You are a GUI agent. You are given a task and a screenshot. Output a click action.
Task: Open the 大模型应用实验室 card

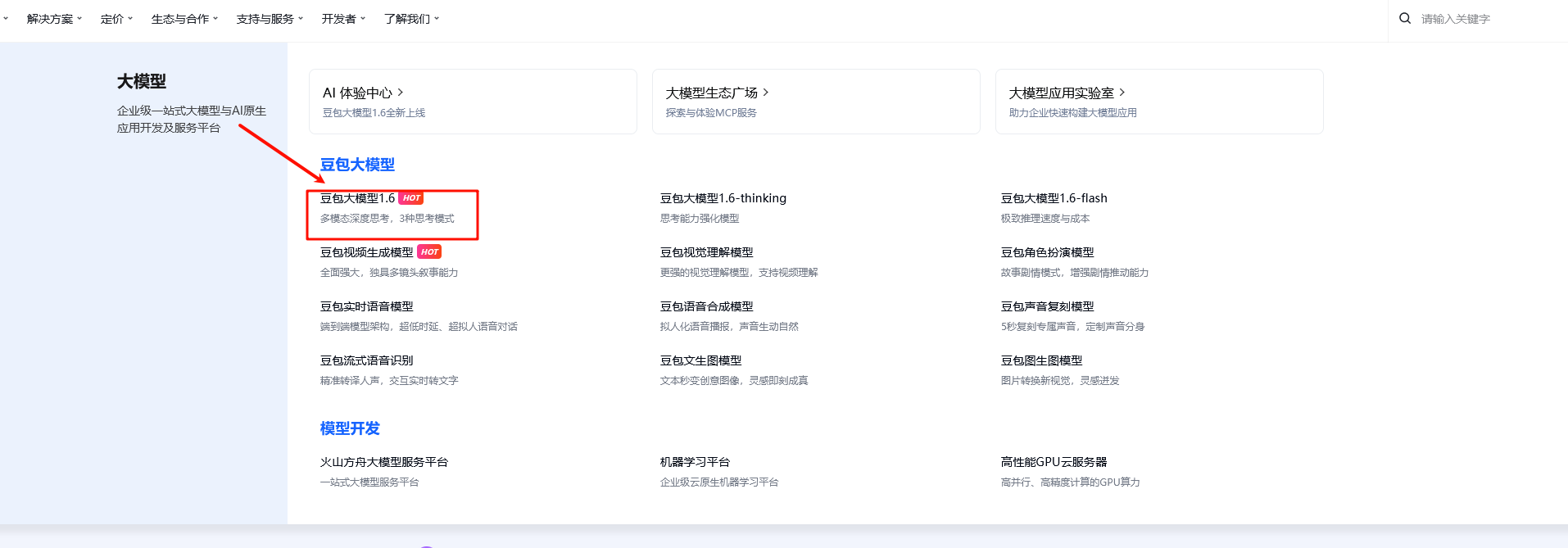pos(1159,102)
